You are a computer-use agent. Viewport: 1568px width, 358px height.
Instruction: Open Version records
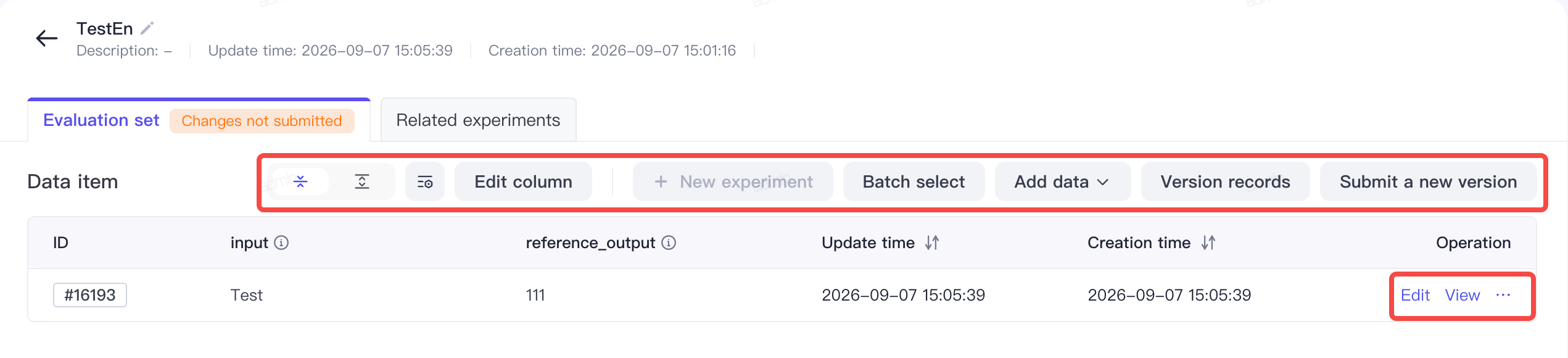1225,181
